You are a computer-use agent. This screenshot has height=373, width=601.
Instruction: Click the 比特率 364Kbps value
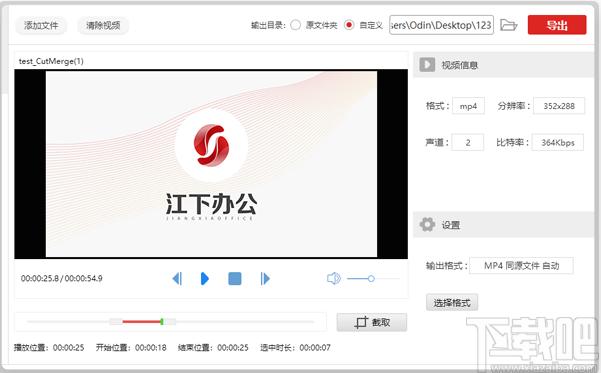[x=558, y=143]
